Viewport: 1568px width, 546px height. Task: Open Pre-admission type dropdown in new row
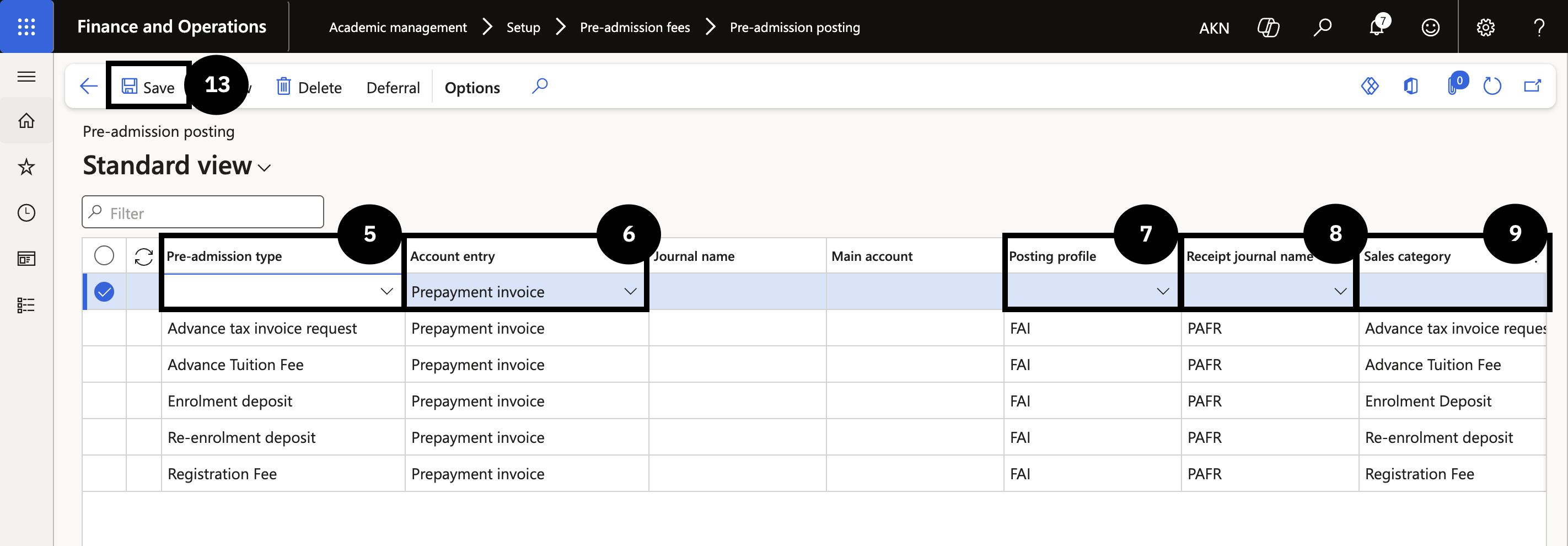tap(386, 292)
